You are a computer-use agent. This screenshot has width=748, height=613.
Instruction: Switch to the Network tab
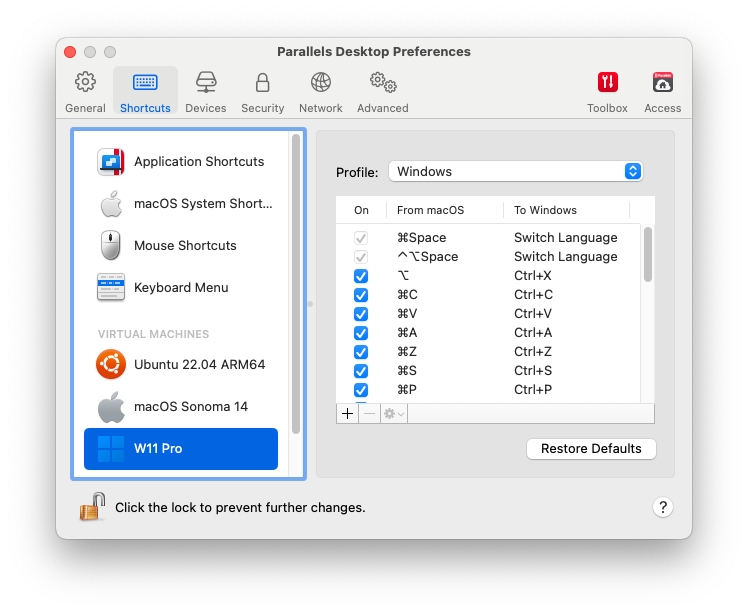click(x=320, y=90)
